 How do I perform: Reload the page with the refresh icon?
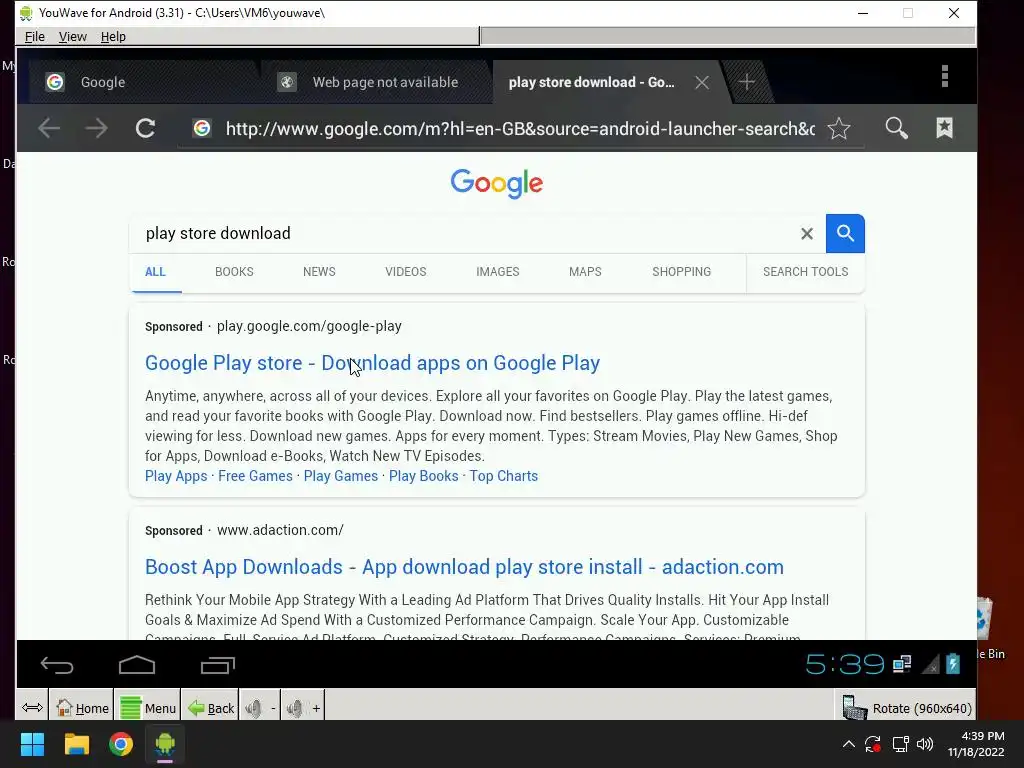(145, 128)
